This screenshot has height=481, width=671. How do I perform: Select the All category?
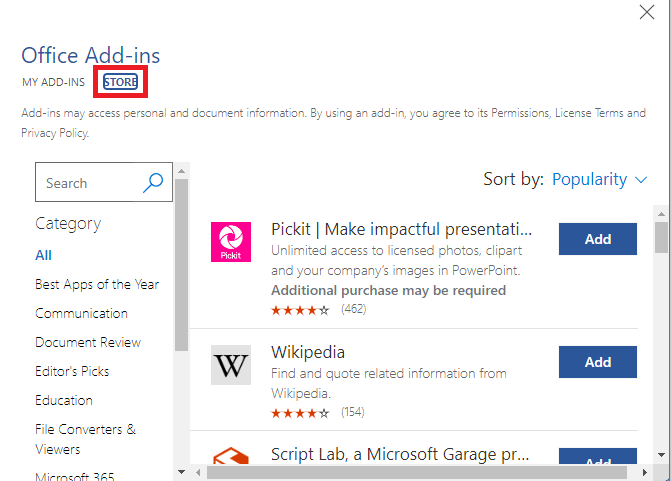[43, 255]
